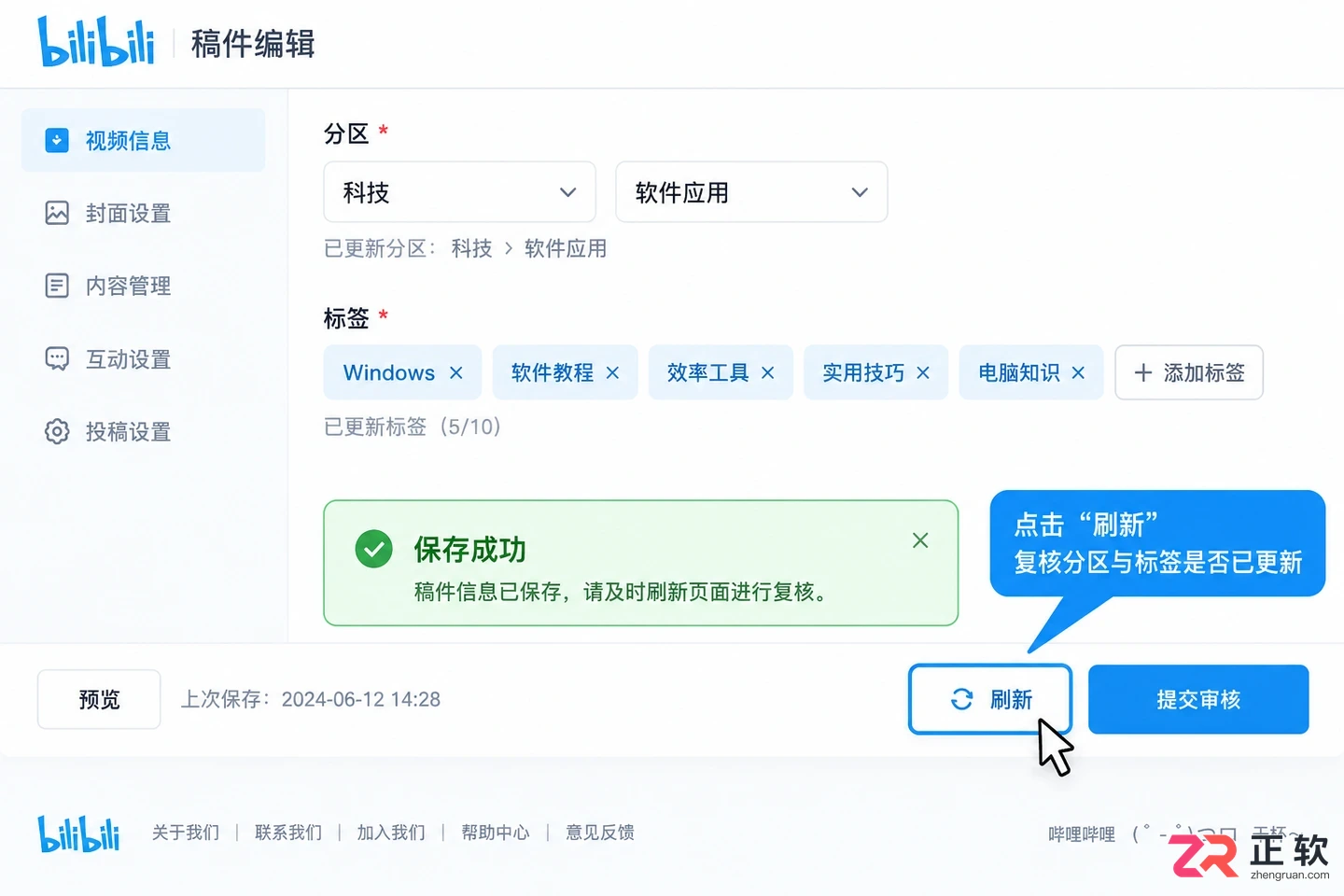The width and height of the screenshot is (1344, 896).
Task: Click the refresh arrows icon in 刷新
Action: click(962, 699)
